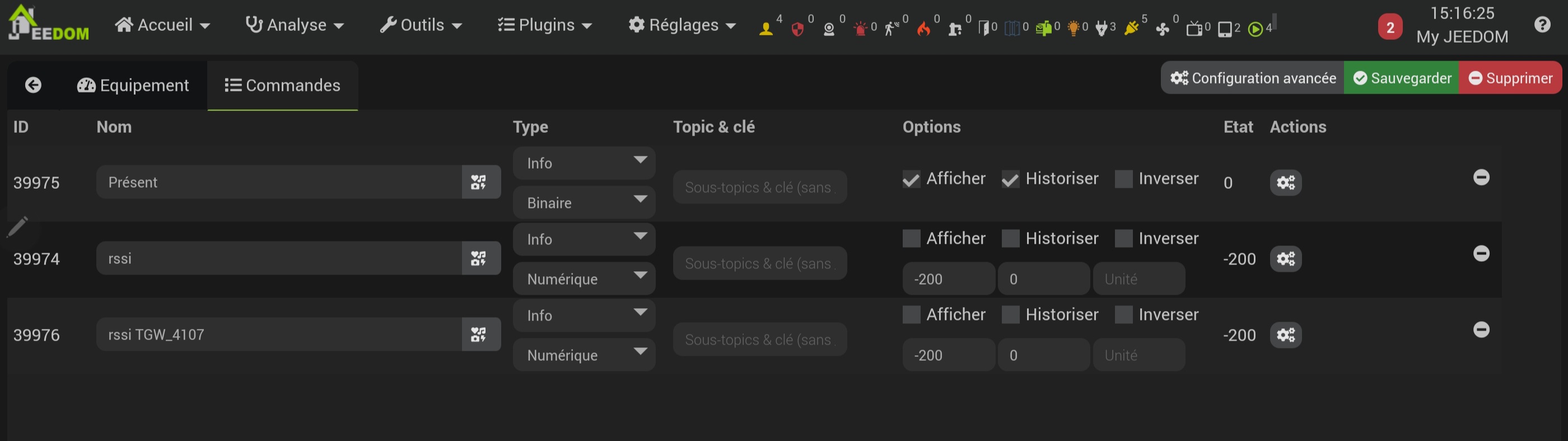Click the help question mark icon
This screenshot has height=441, width=1568.
click(x=1542, y=25)
